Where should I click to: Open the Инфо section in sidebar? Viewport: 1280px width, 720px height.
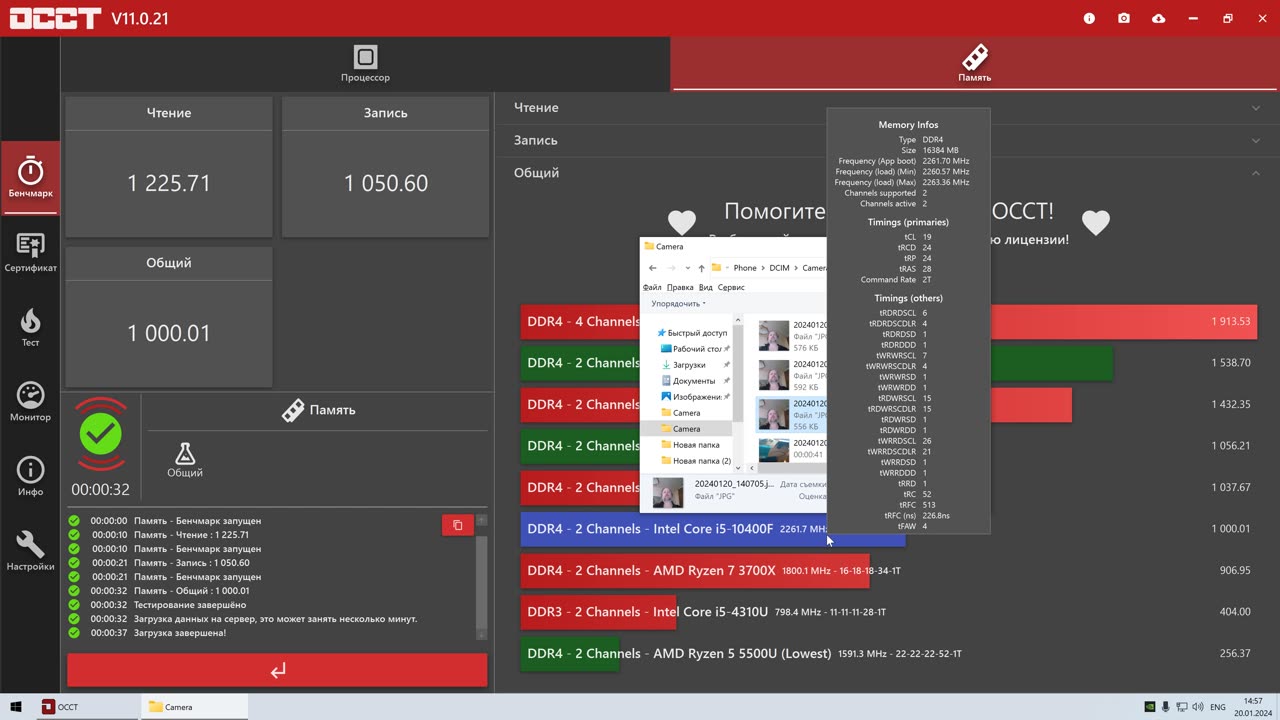30,476
